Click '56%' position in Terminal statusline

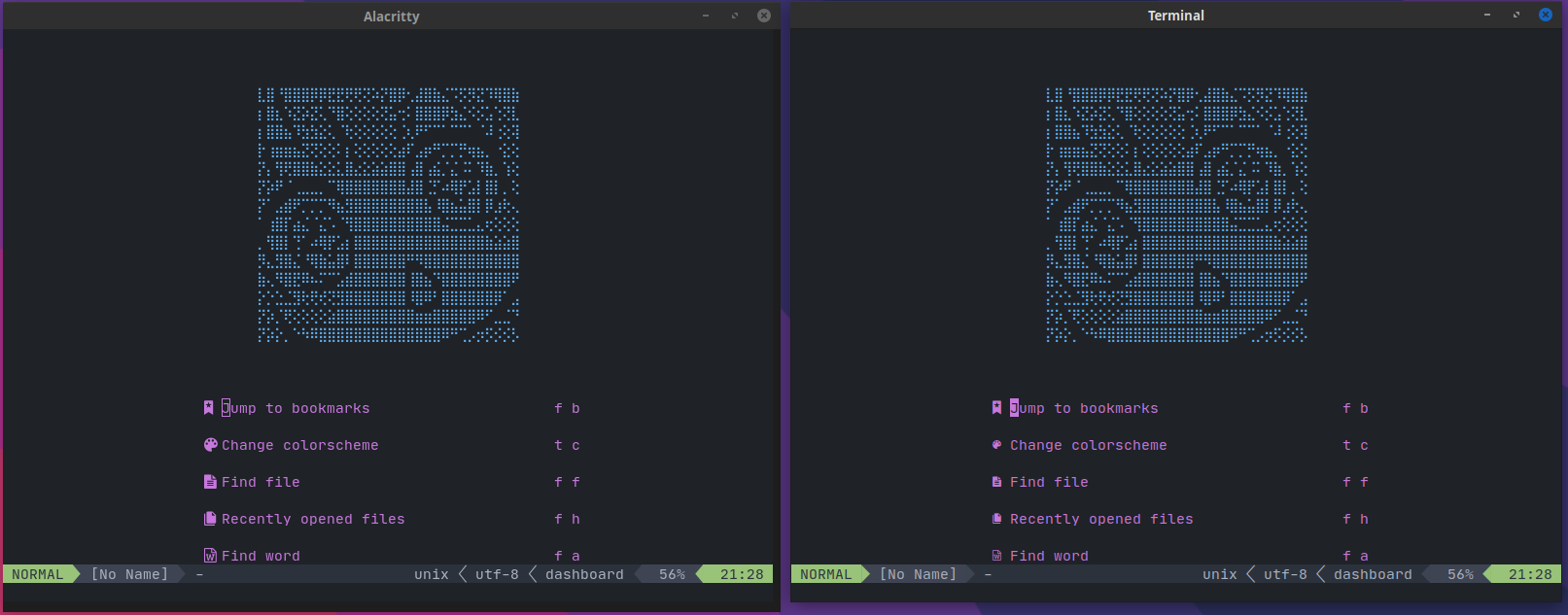tap(1460, 574)
